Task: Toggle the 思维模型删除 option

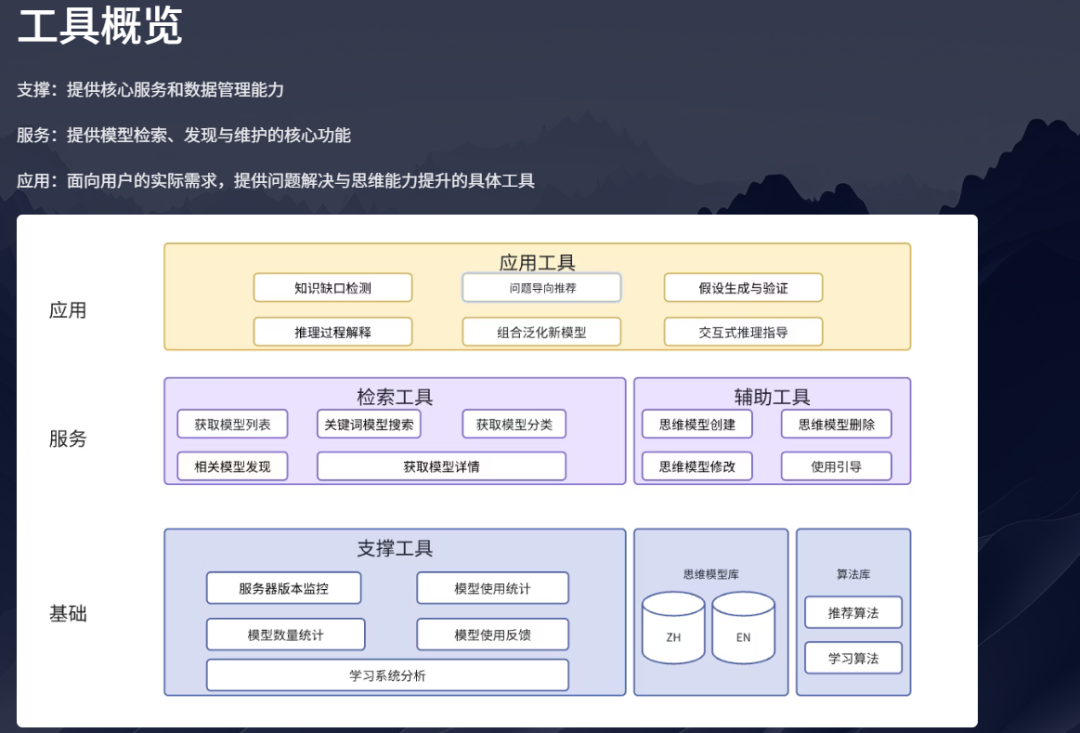Action: [836, 423]
